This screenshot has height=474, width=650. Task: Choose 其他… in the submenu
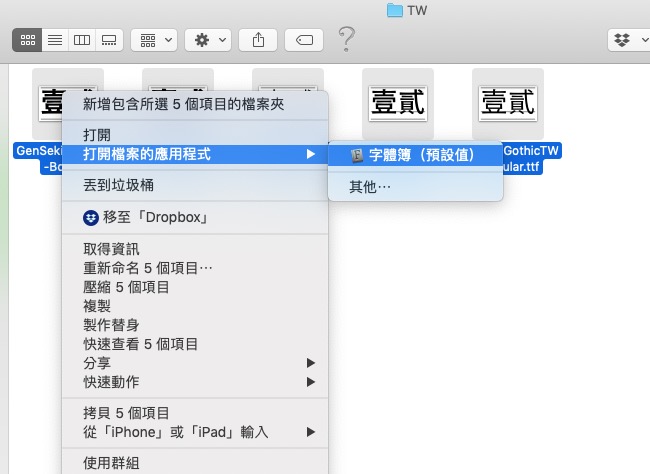(415, 187)
